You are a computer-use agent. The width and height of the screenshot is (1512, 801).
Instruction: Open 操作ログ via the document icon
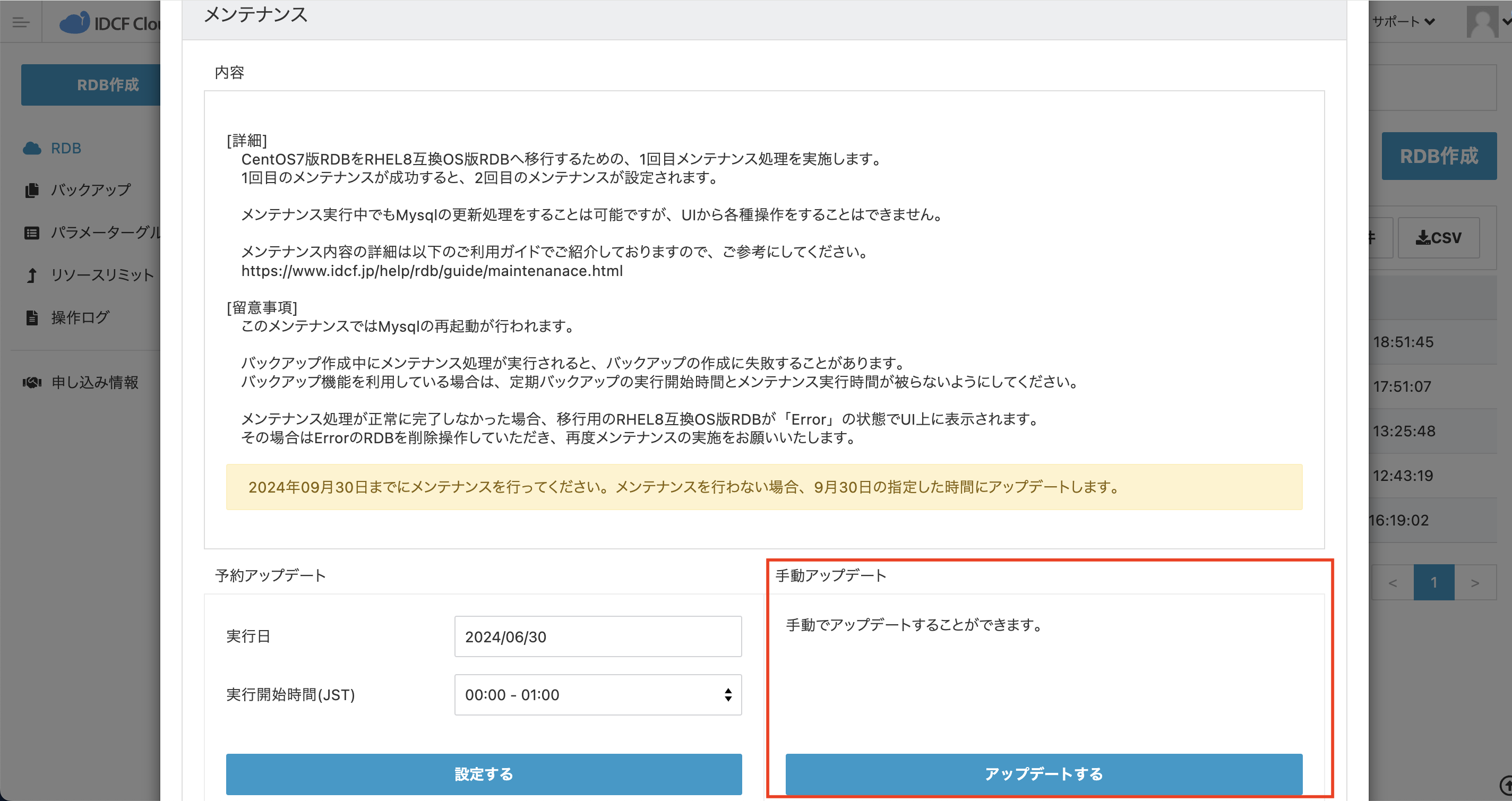point(31,317)
